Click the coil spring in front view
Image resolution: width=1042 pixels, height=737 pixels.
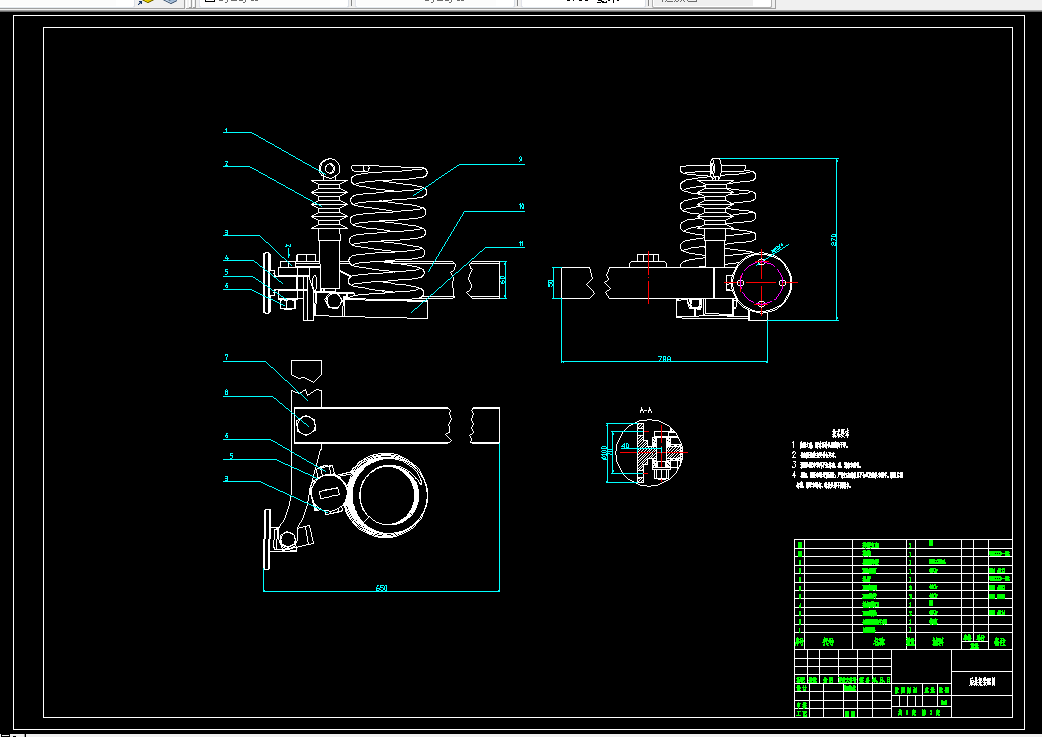coord(388,229)
